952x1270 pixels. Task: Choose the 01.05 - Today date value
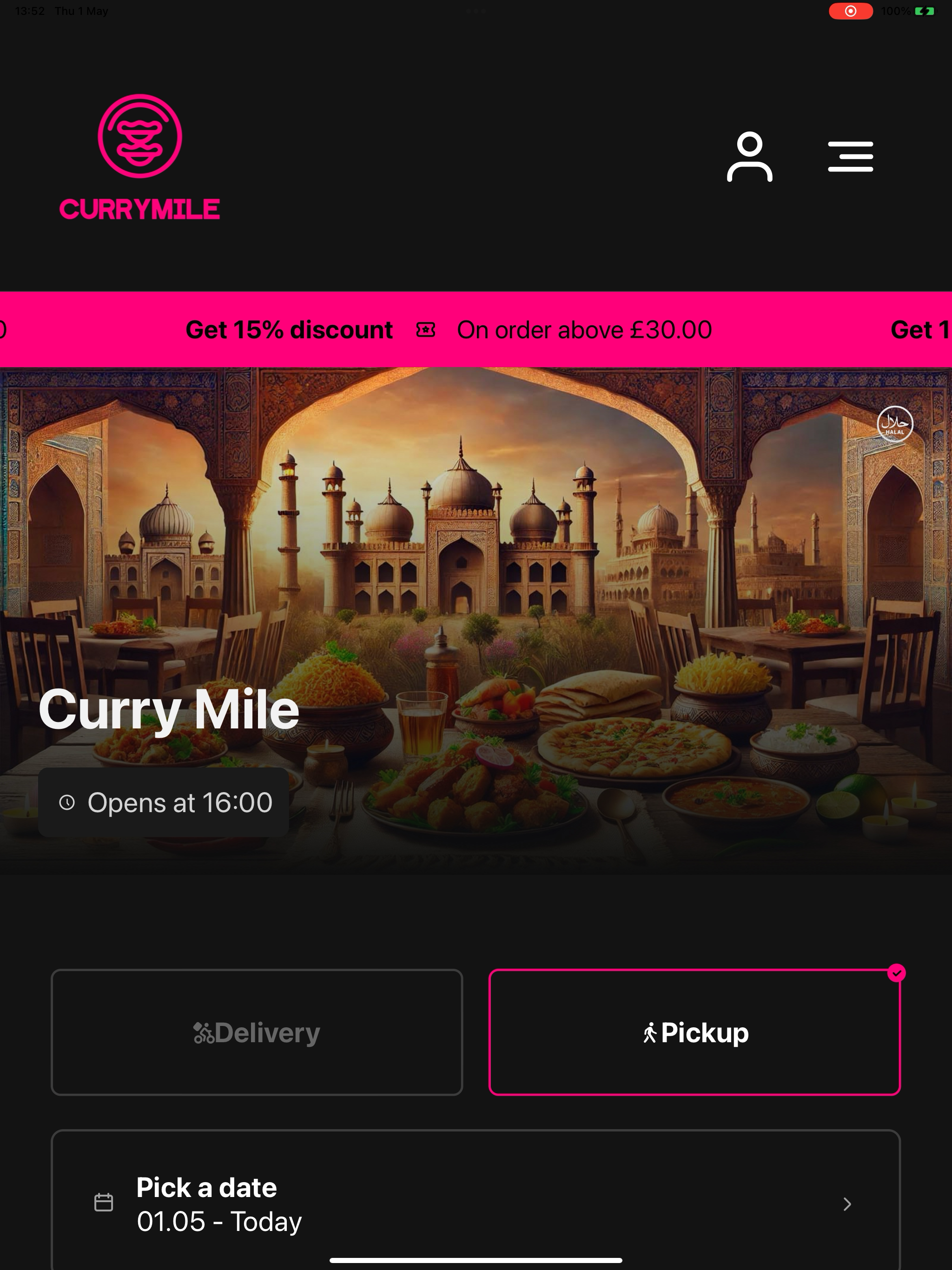point(219,1222)
